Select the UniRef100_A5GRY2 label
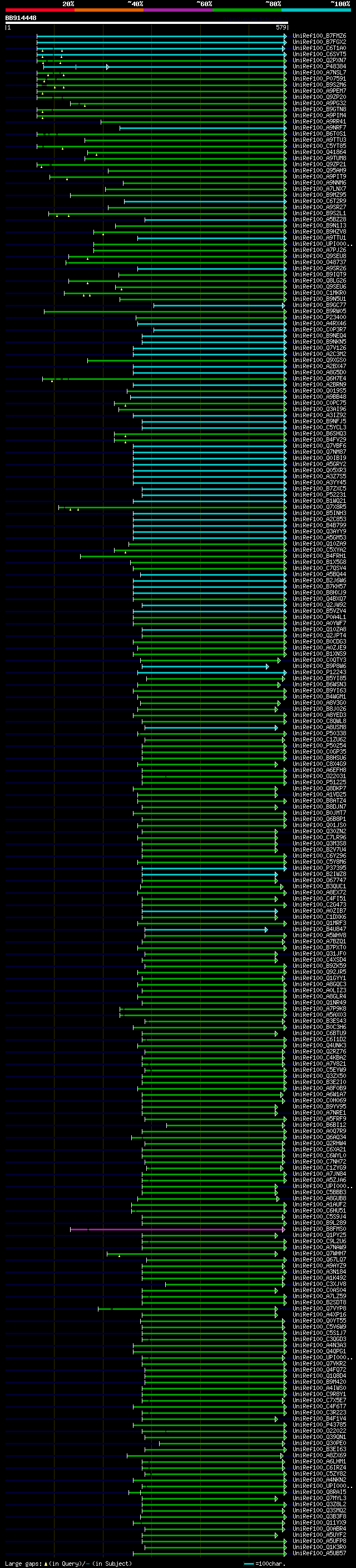Image resolution: width=356 pixels, height=1568 pixels. click(319, 464)
